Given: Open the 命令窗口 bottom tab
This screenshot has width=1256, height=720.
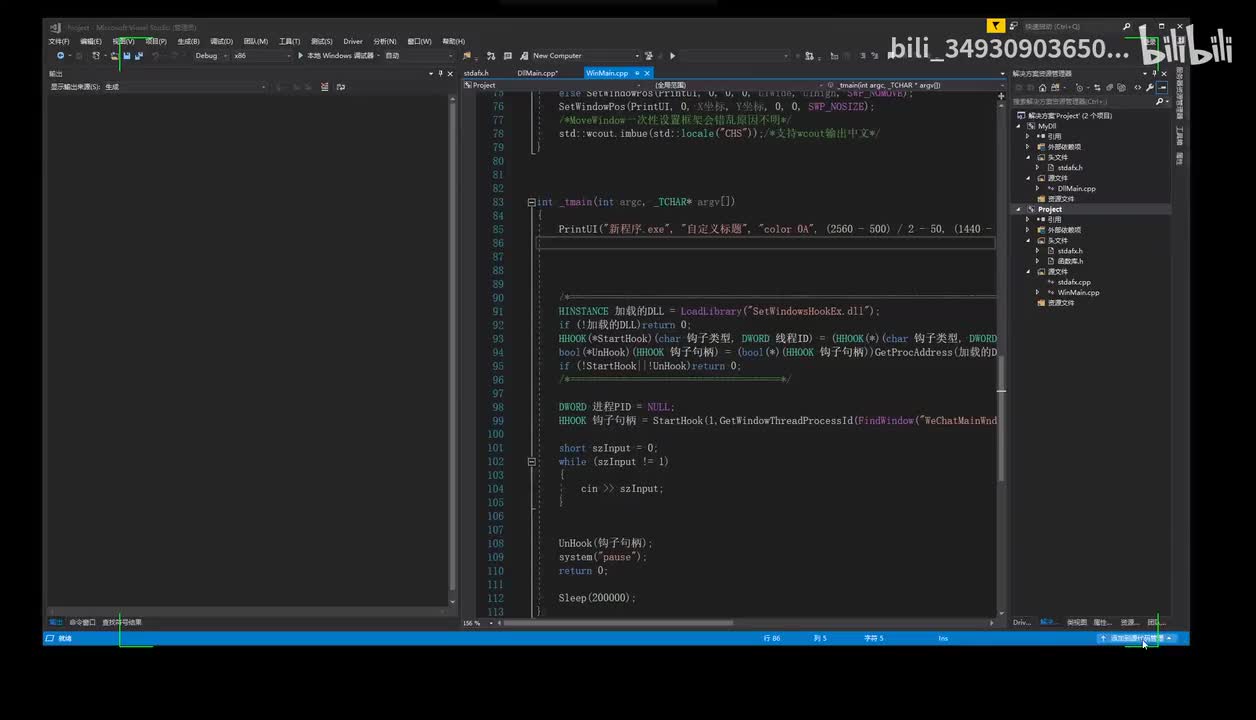Looking at the screenshot, I should tap(82, 622).
